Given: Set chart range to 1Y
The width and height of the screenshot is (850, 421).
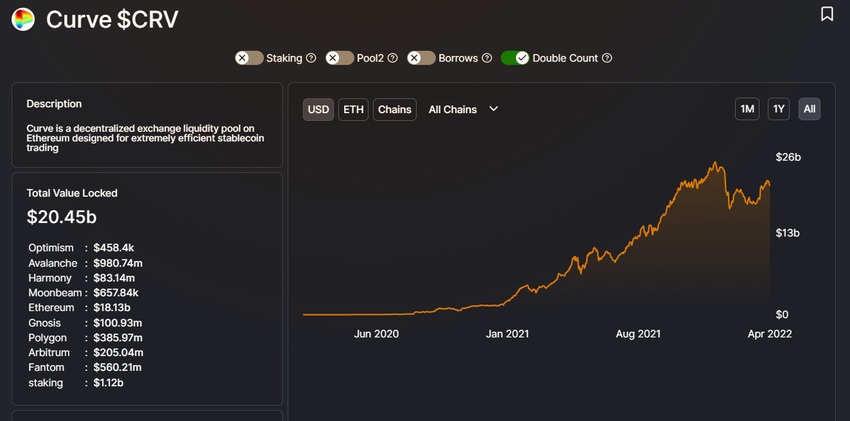Looking at the screenshot, I should point(779,109).
